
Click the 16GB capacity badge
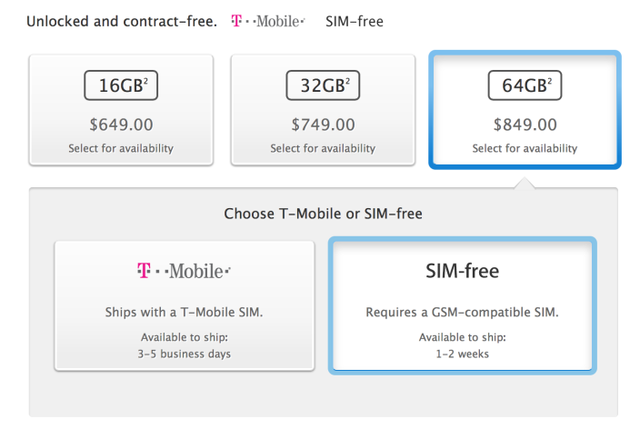click(x=122, y=85)
